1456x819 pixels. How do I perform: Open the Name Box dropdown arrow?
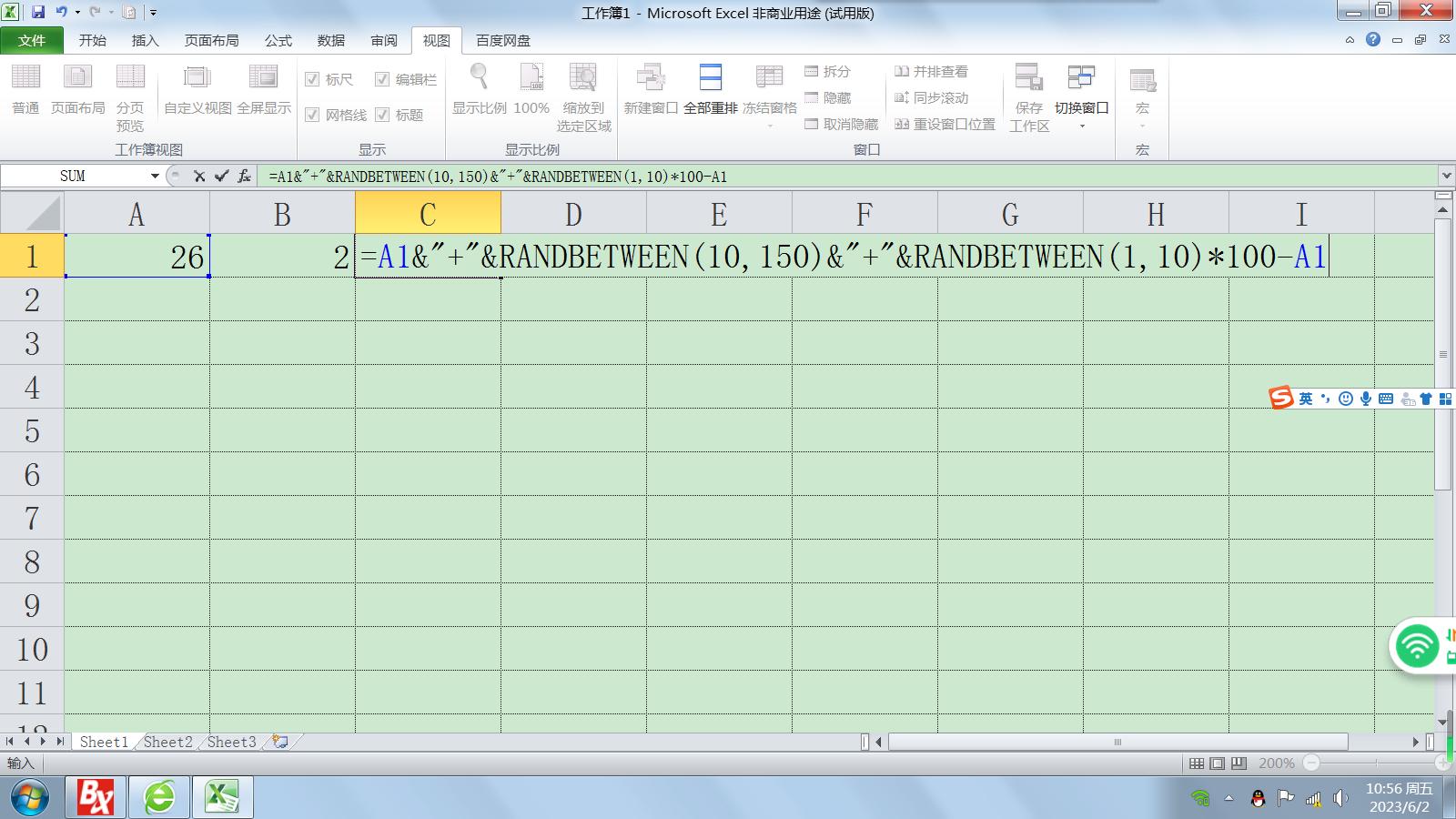155,177
